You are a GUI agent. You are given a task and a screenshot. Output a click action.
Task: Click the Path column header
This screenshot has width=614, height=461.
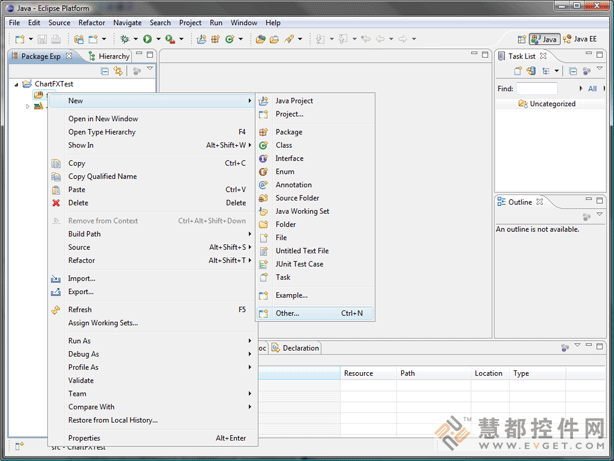(x=434, y=373)
